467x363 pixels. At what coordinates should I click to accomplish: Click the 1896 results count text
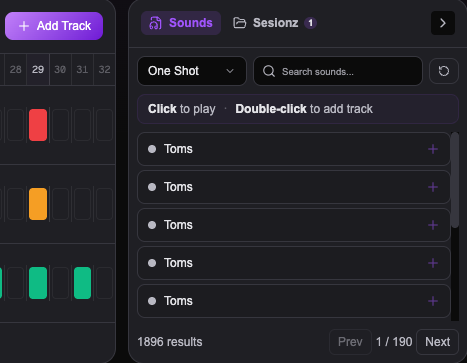170,342
